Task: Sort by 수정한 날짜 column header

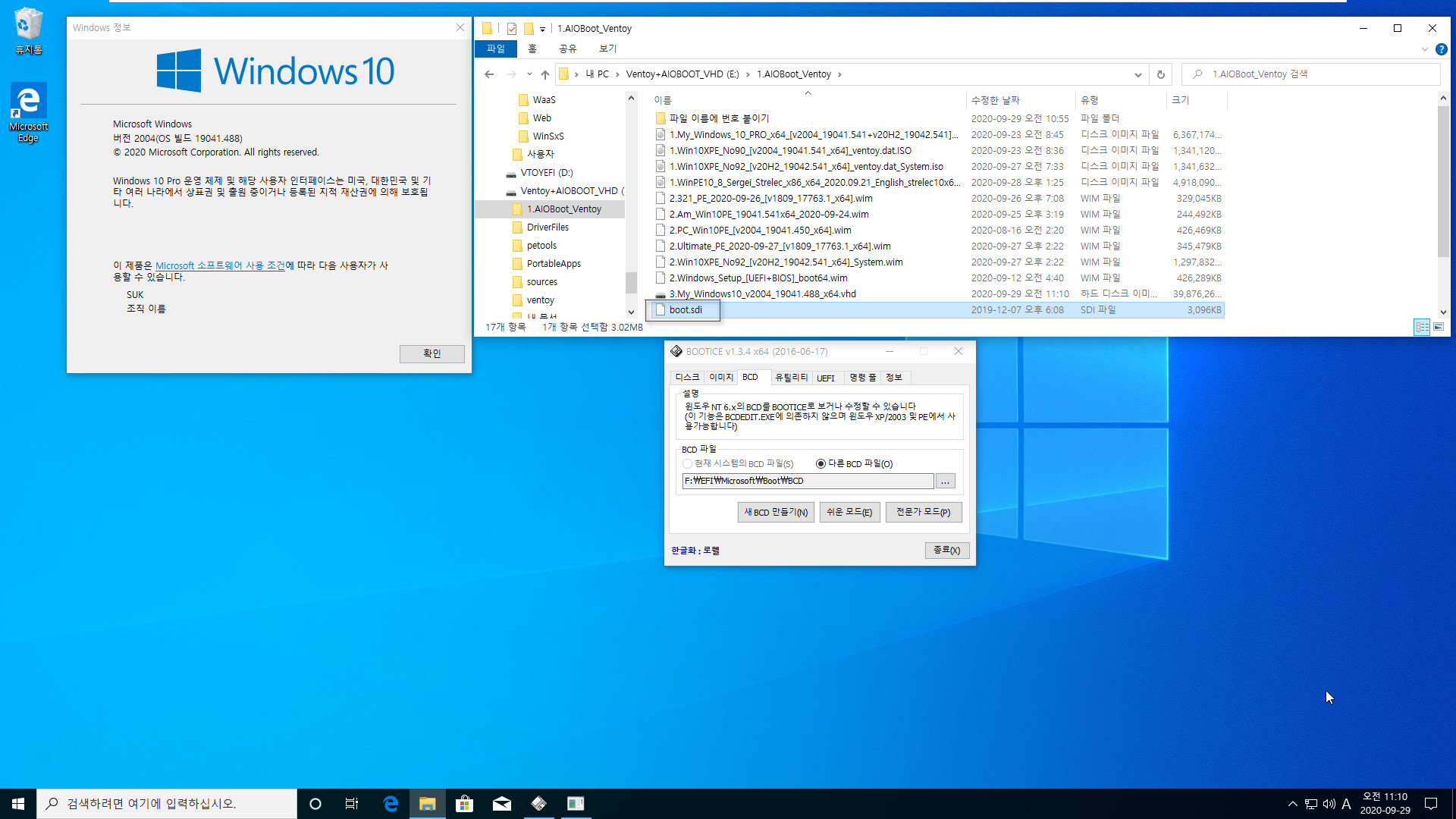Action: [x=1021, y=100]
